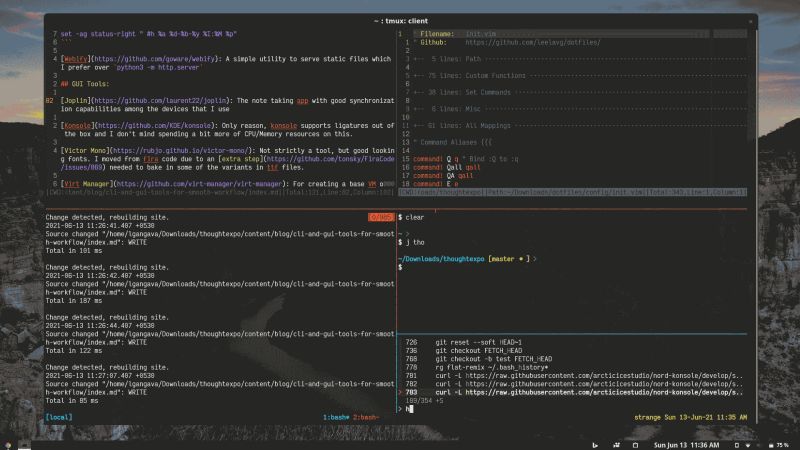Open the clipboard tray icon
Screen dimensions: 800x450
(x=635, y=445)
